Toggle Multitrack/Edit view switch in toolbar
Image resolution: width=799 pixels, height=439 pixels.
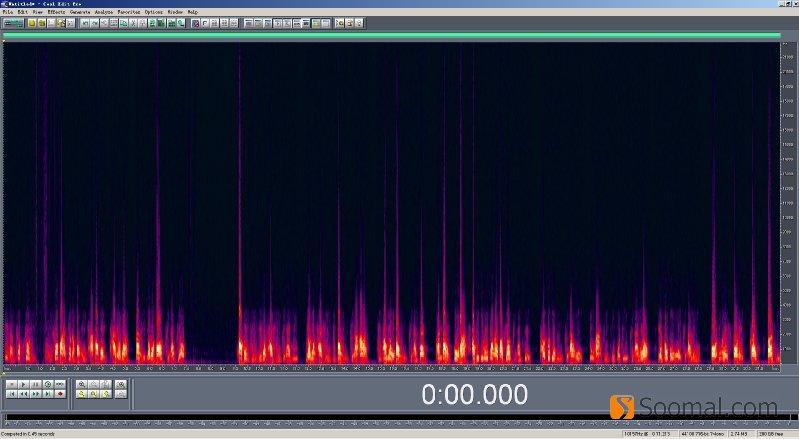[x=13, y=22]
